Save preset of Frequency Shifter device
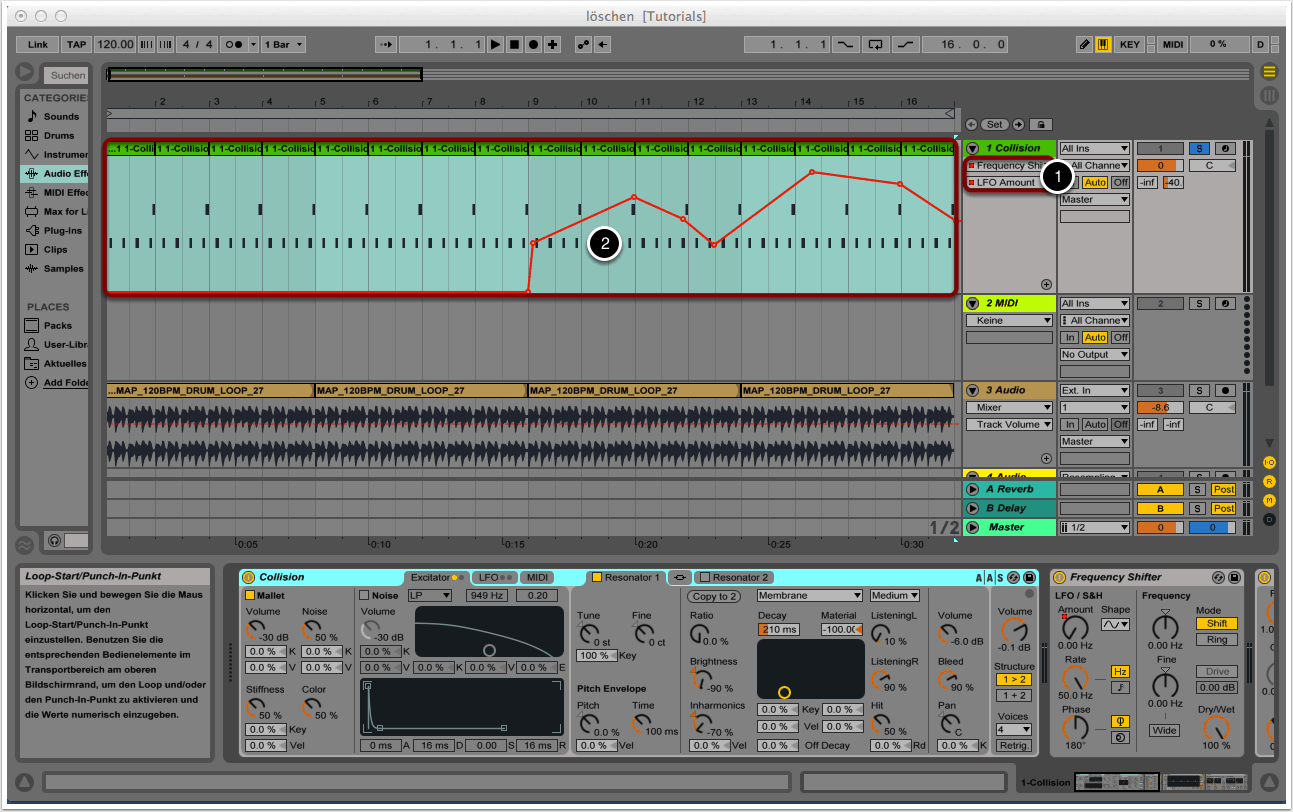The height and width of the screenshot is (812, 1293). click(x=1234, y=578)
